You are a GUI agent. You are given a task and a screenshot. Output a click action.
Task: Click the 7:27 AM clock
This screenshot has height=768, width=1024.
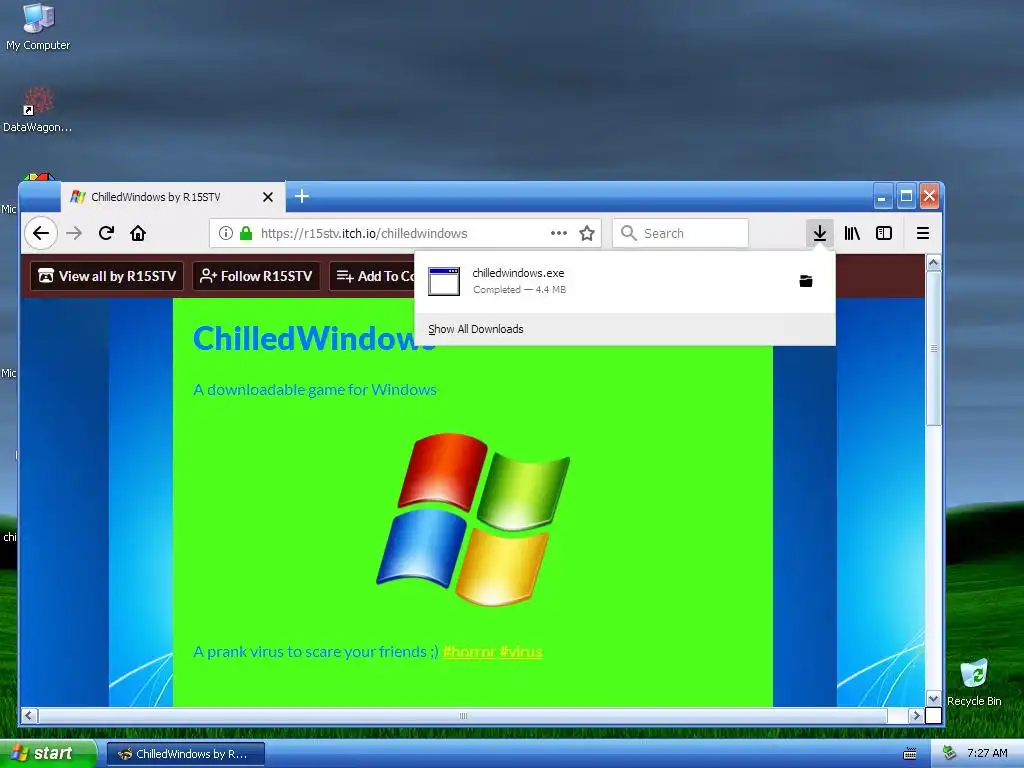(987, 753)
